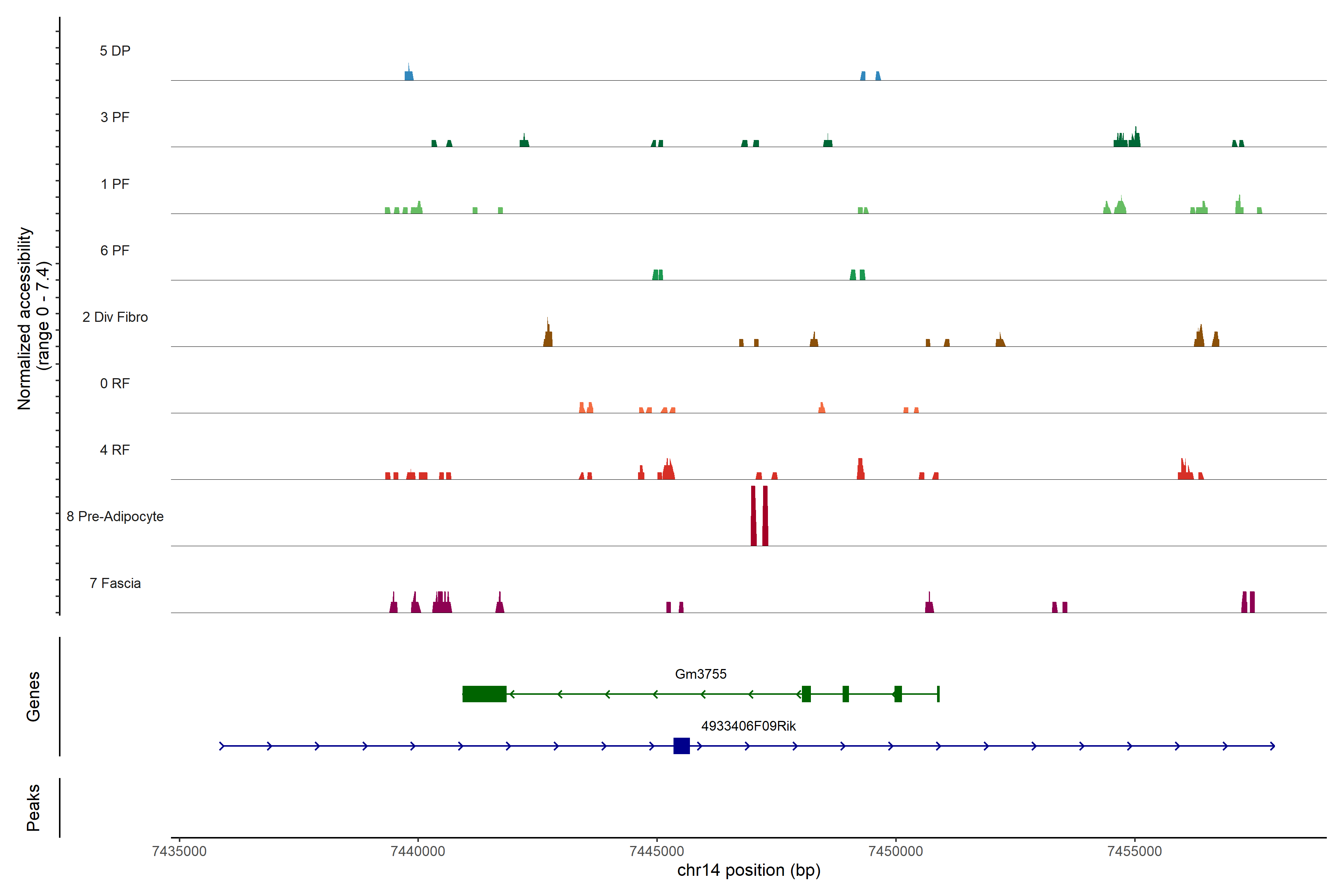This screenshot has width=1344, height=896.
Task: Select the 8 Pre-Adipocyte track label
Action: click(115, 516)
